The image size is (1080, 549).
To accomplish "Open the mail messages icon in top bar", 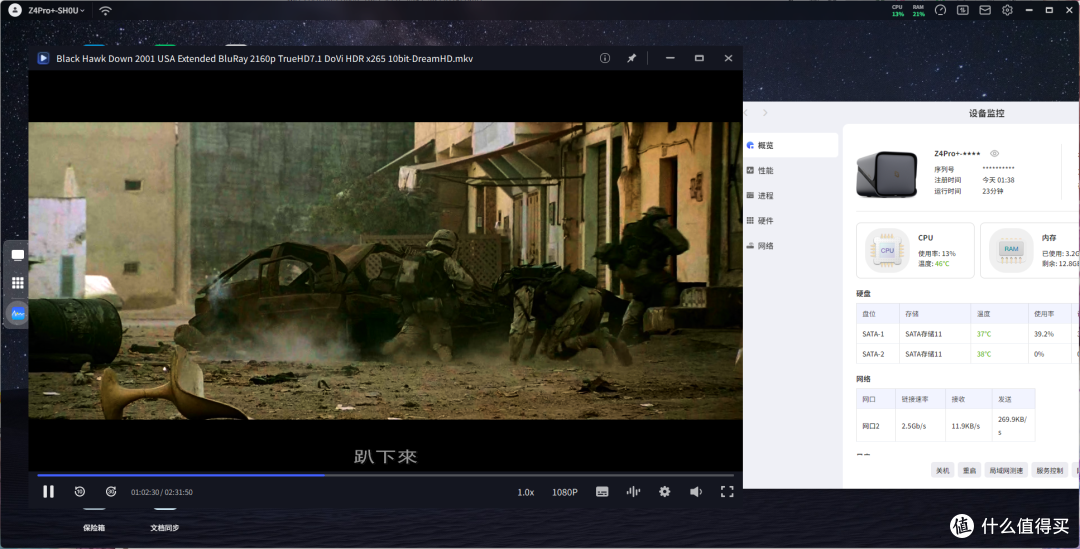I will (x=985, y=10).
